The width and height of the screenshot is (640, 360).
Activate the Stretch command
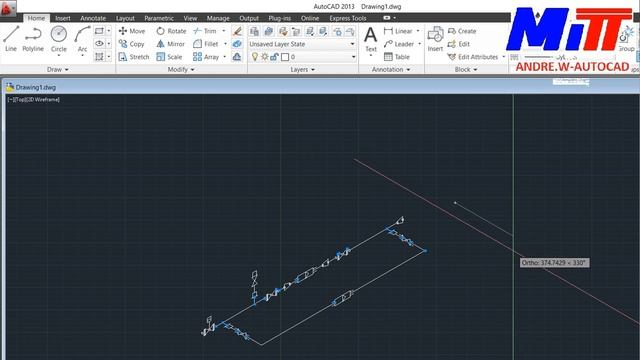[134, 57]
